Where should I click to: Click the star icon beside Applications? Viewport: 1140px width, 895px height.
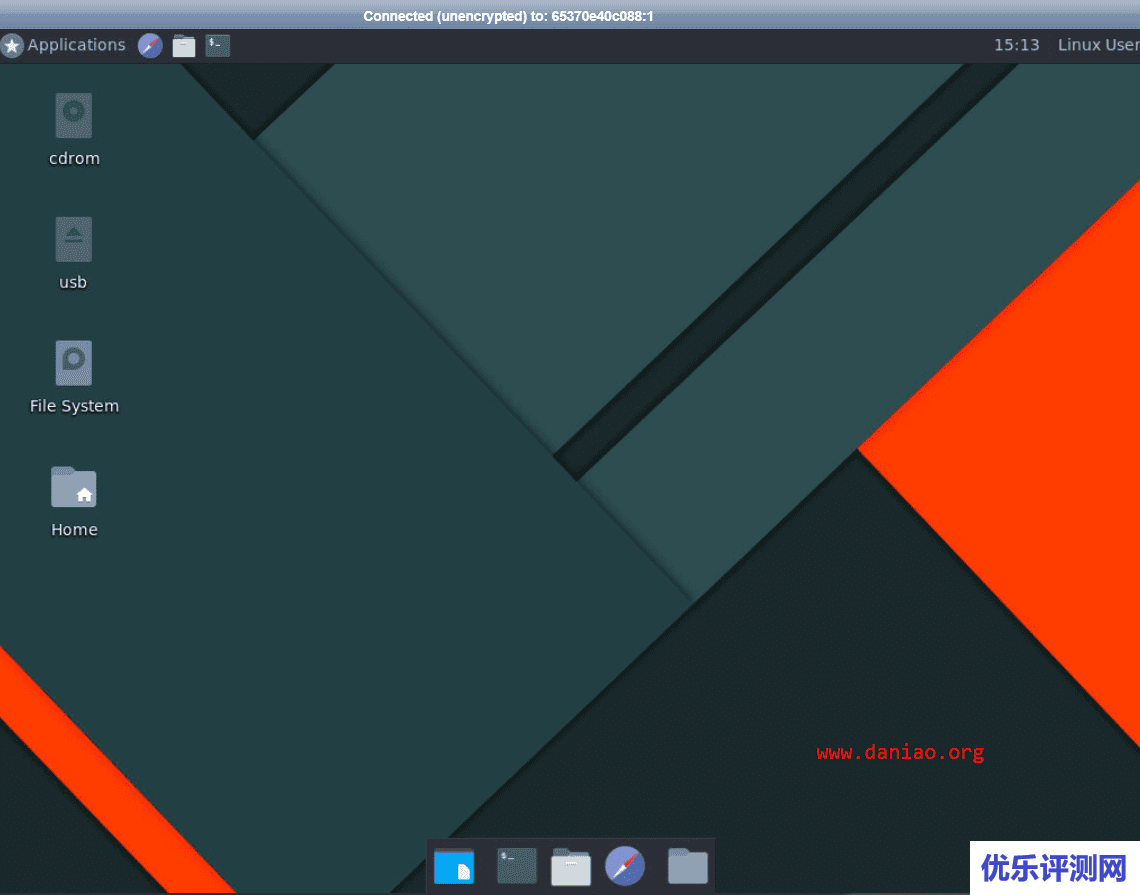pos(13,45)
